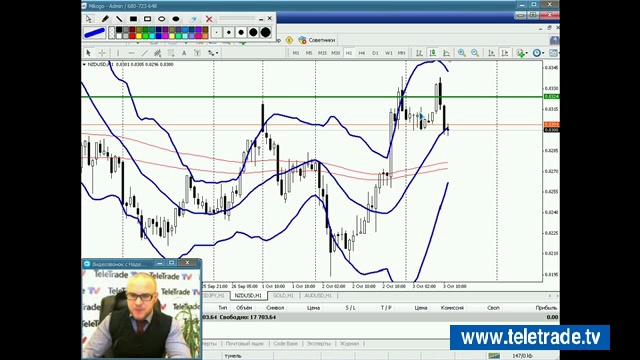Image resolution: width=640 pixels, height=360 pixels.
Task: Open the indicators list dropdown
Action: (522, 53)
